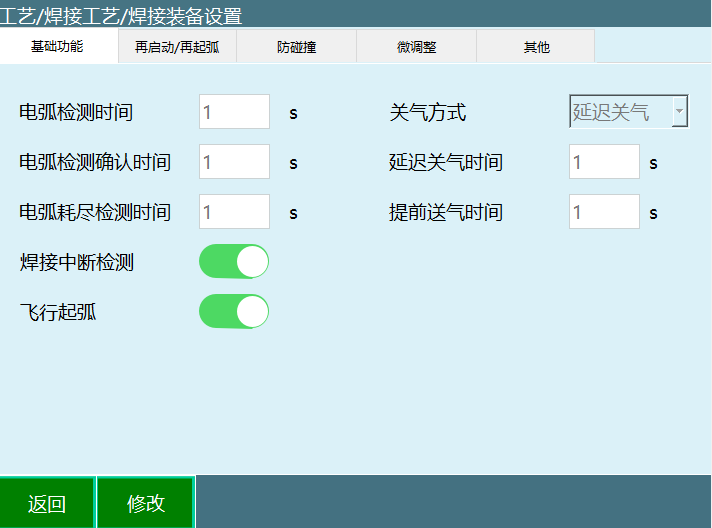Viewport: 712px width, 528px height.
Task: Click the 焊接中断检测 label text
Action: pos(76,263)
